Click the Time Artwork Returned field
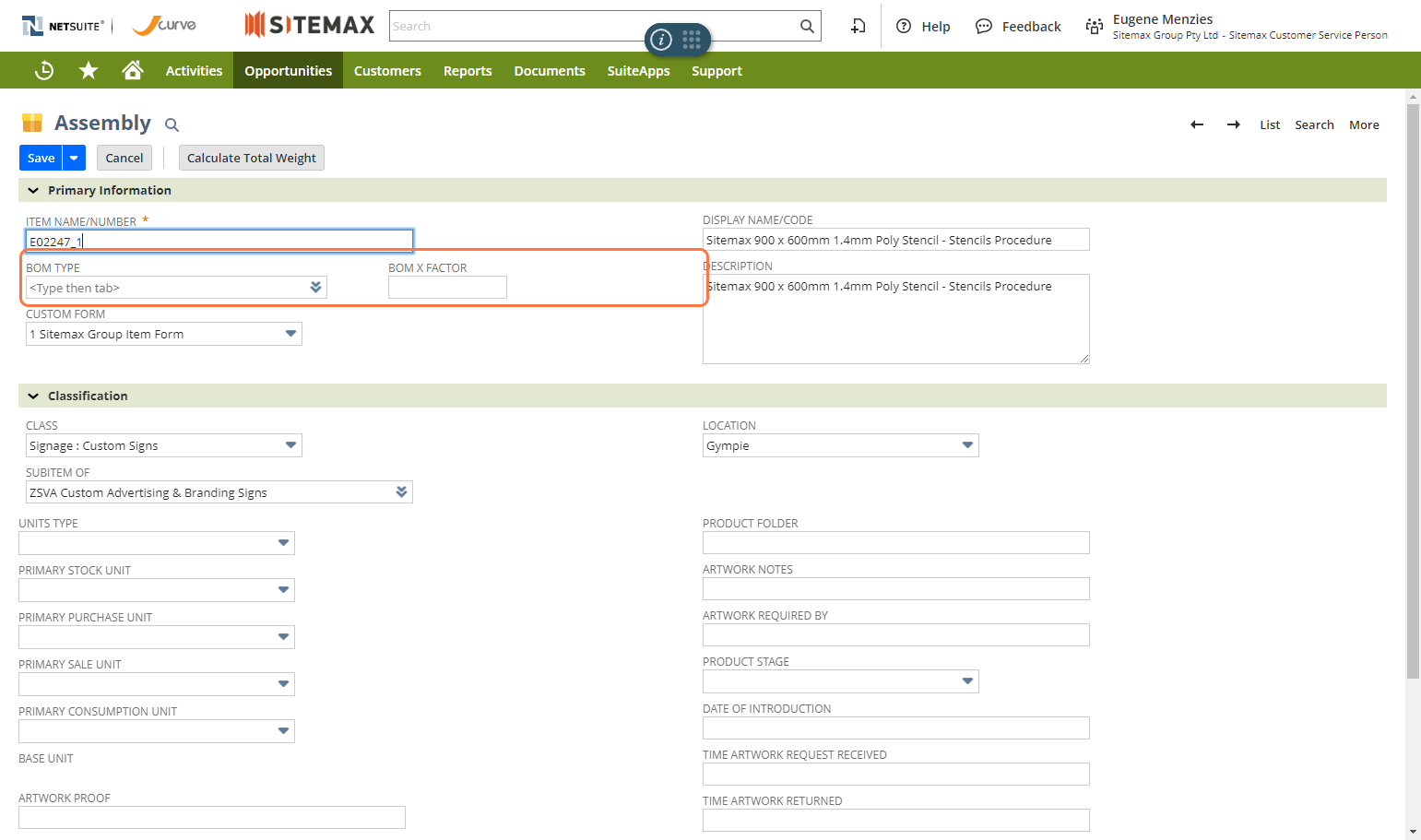 [x=896, y=820]
